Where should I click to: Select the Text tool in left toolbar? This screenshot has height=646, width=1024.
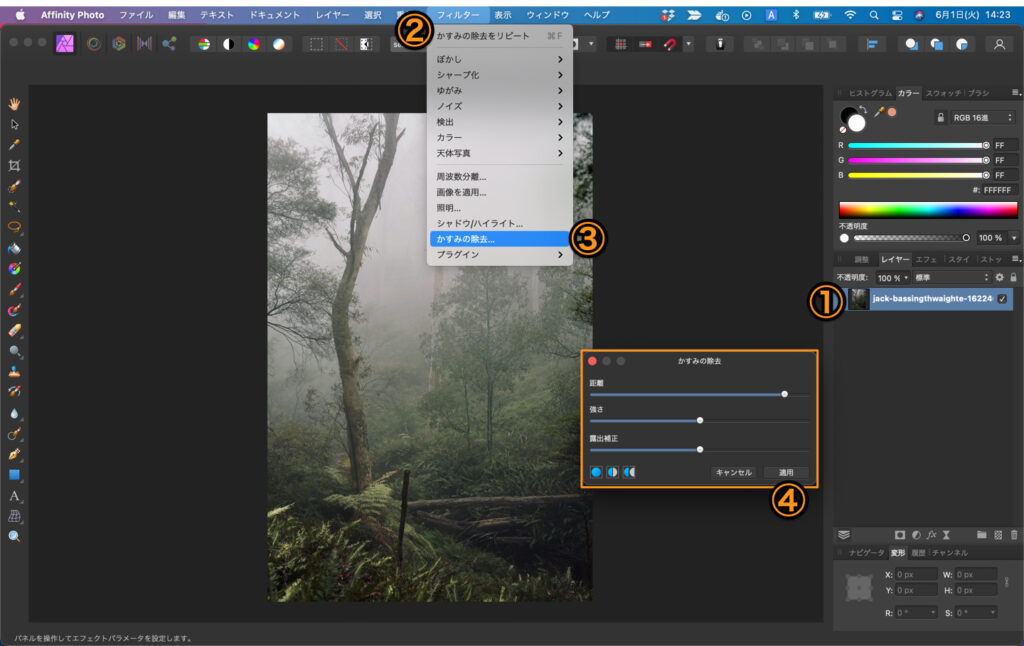tap(14, 496)
